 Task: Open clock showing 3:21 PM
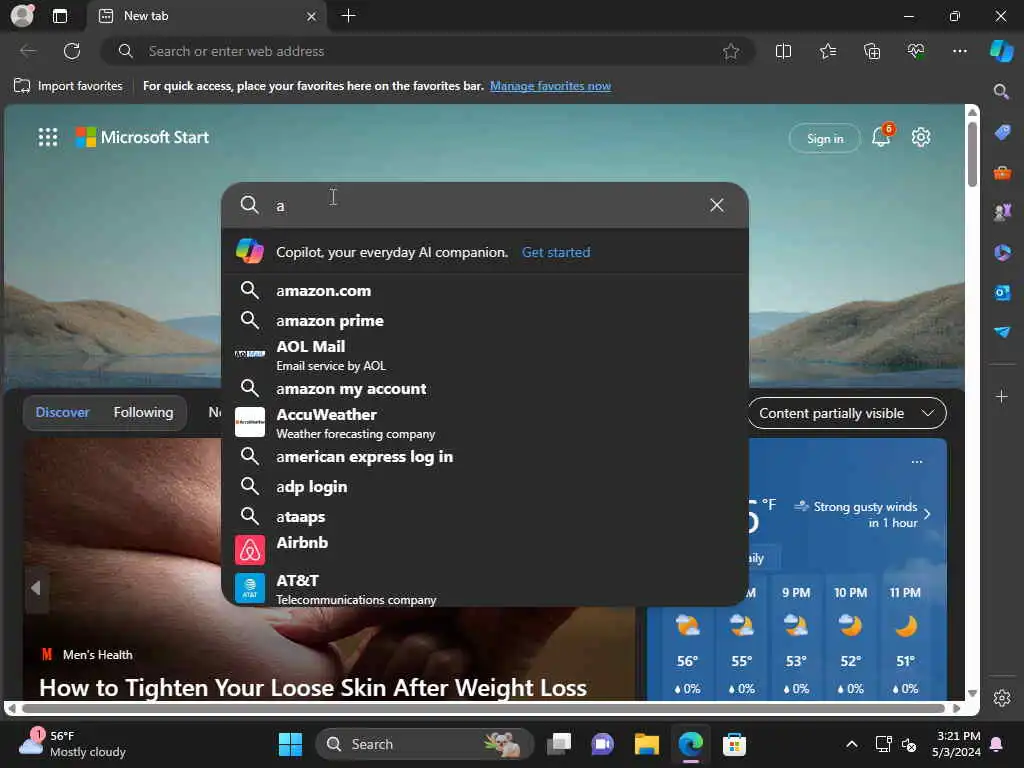click(x=957, y=743)
